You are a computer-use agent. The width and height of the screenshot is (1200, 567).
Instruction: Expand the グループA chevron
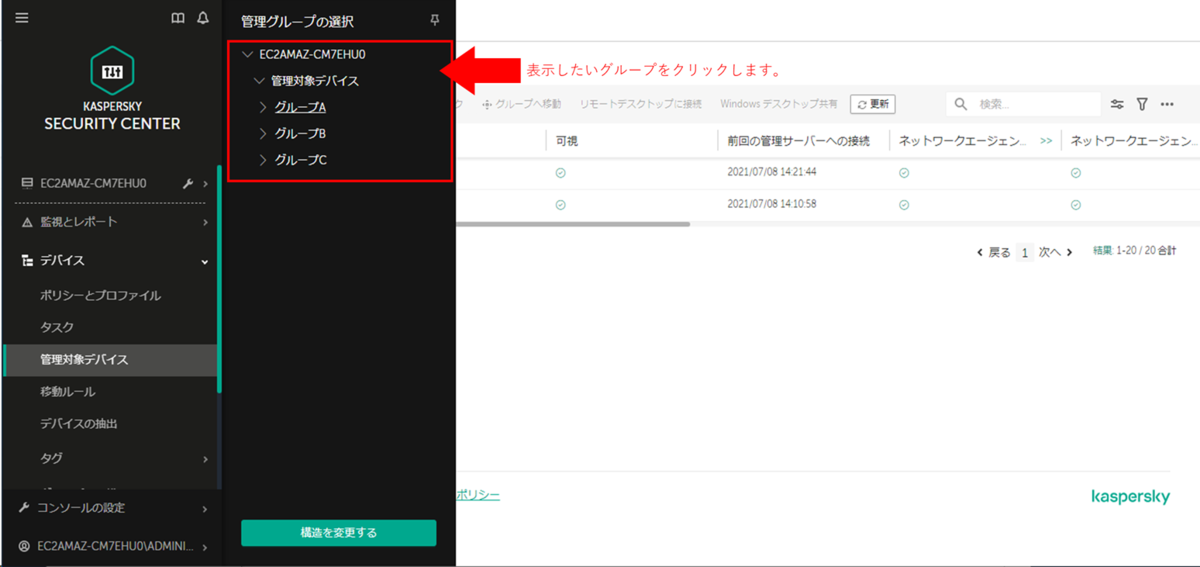264,107
